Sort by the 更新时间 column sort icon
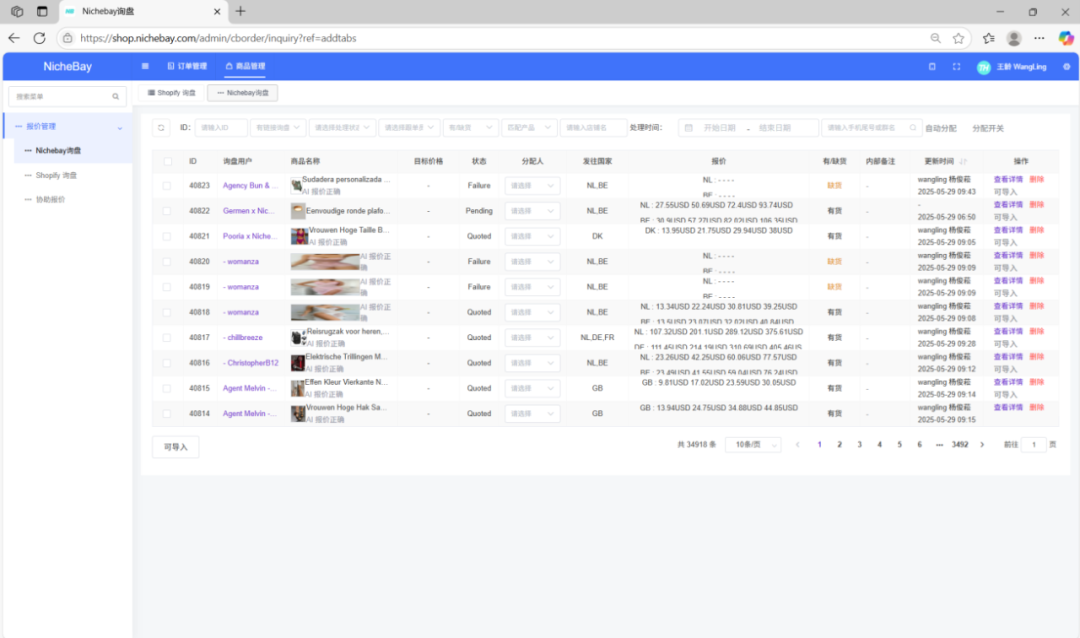The width and height of the screenshot is (1080, 638). [963, 161]
